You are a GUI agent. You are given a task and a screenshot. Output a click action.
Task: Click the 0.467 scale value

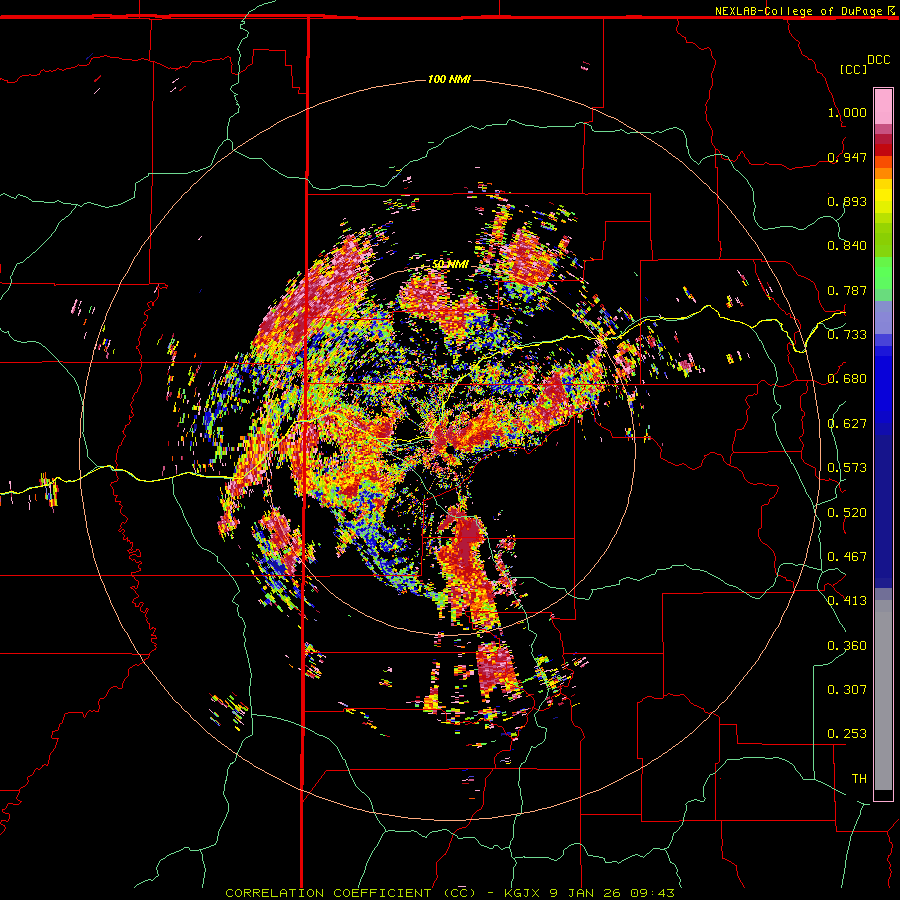pyautogui.click(x=847, y=557)
